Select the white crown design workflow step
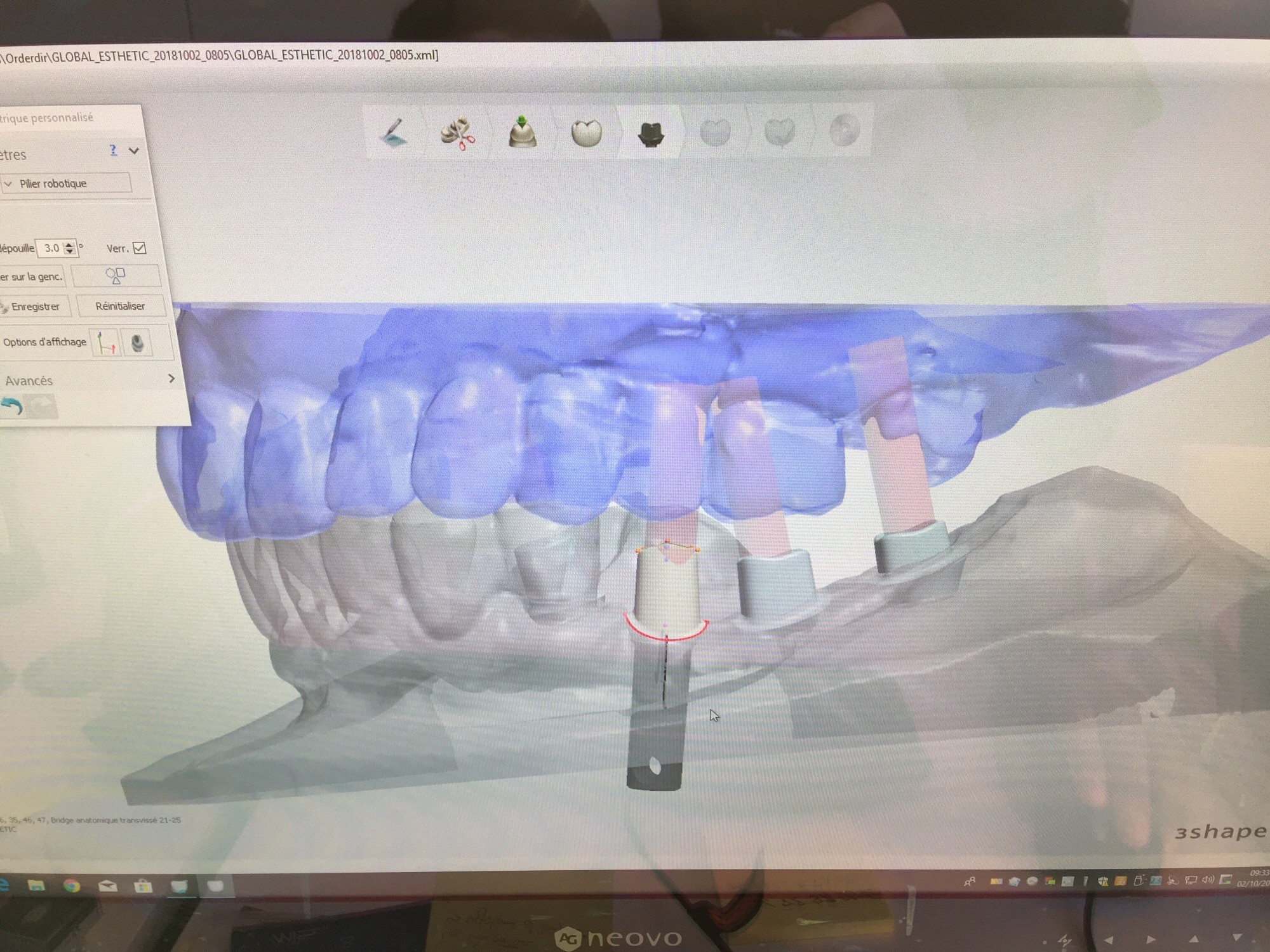 (x=586, y=132)
